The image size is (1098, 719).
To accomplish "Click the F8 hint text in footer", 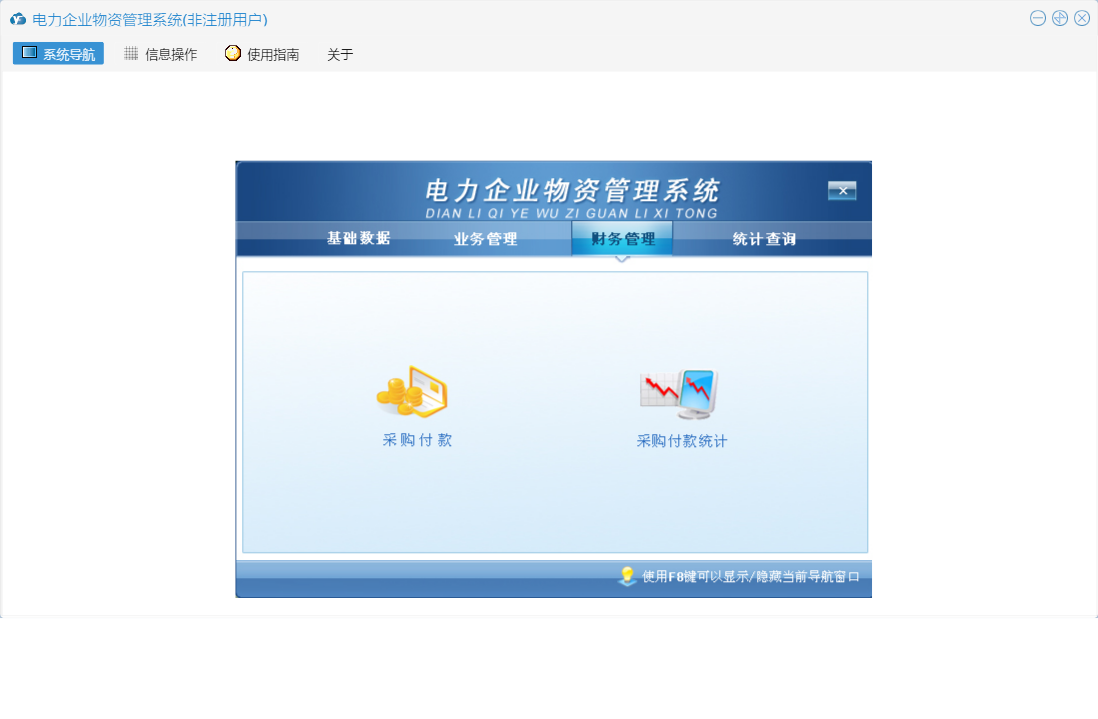I will coord(751,576).
